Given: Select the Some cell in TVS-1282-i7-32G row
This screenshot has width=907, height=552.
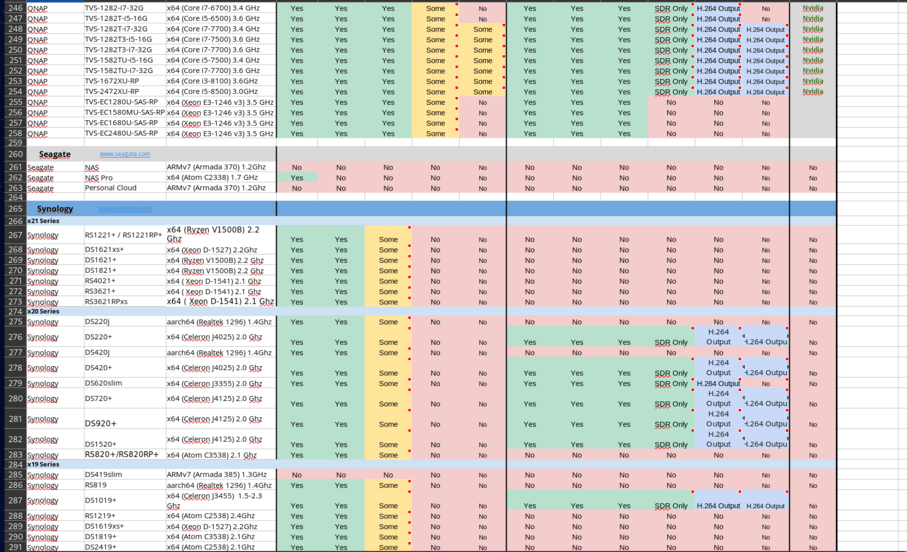Looking at the screenshot, I should tap(435, 9).
